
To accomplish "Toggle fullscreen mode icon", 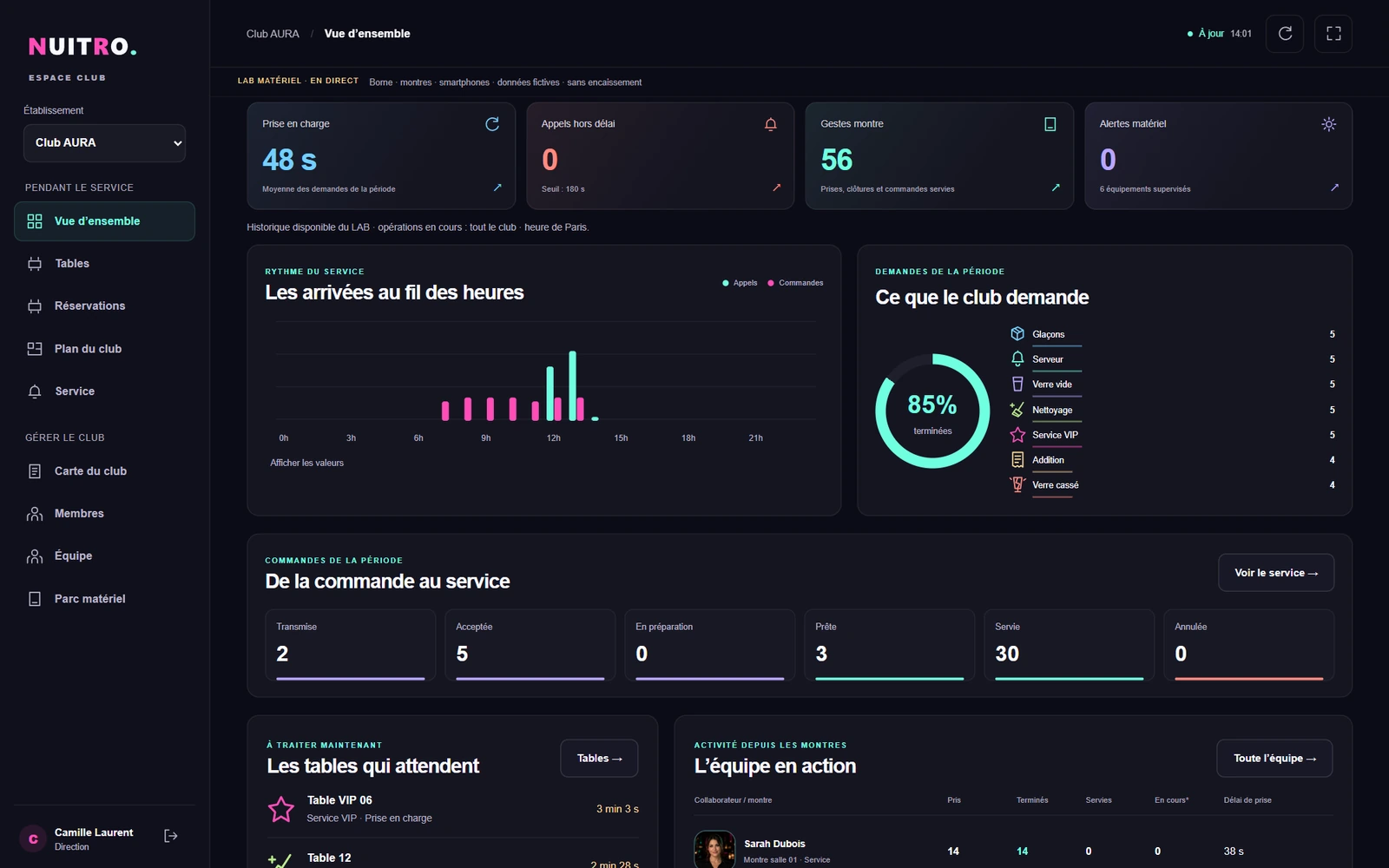I will point(1333,34).
